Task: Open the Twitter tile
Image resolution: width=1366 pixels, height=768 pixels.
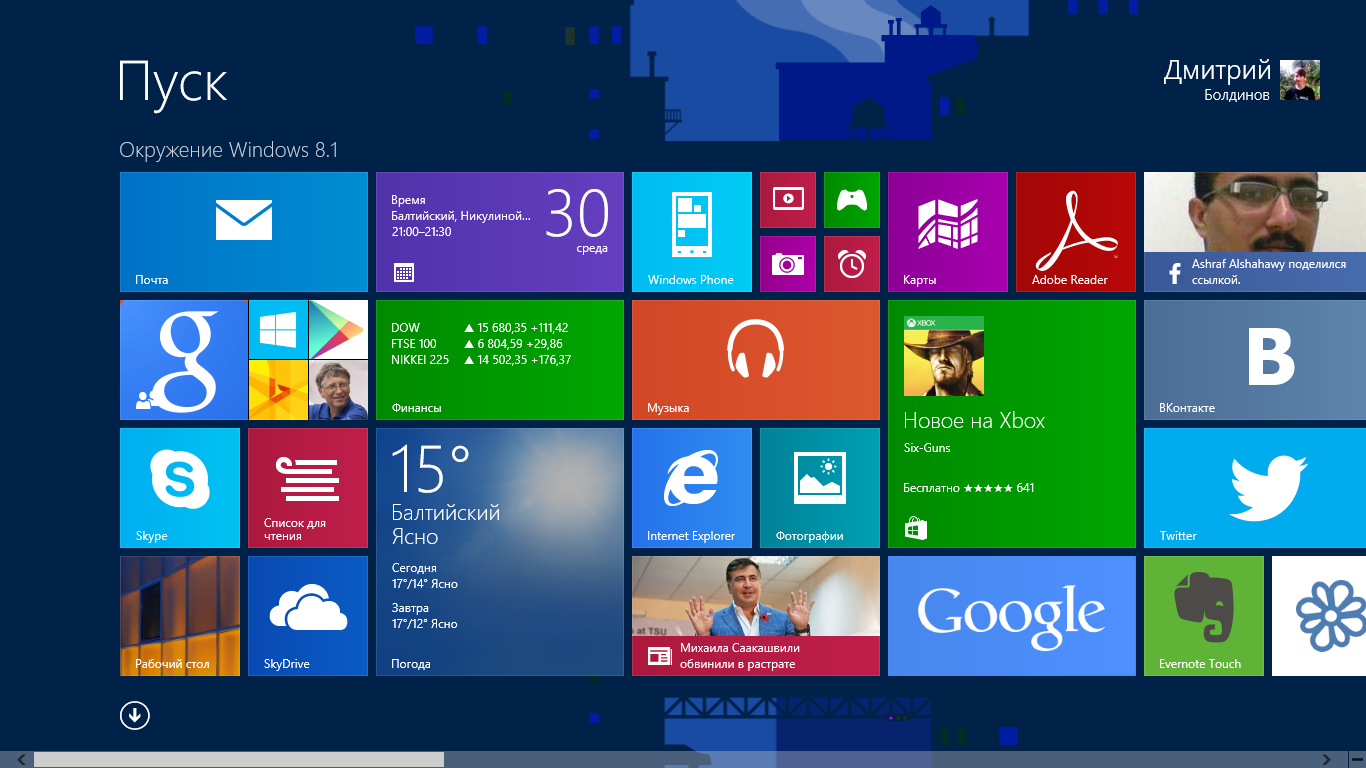Action: [x=1255, y=488]
